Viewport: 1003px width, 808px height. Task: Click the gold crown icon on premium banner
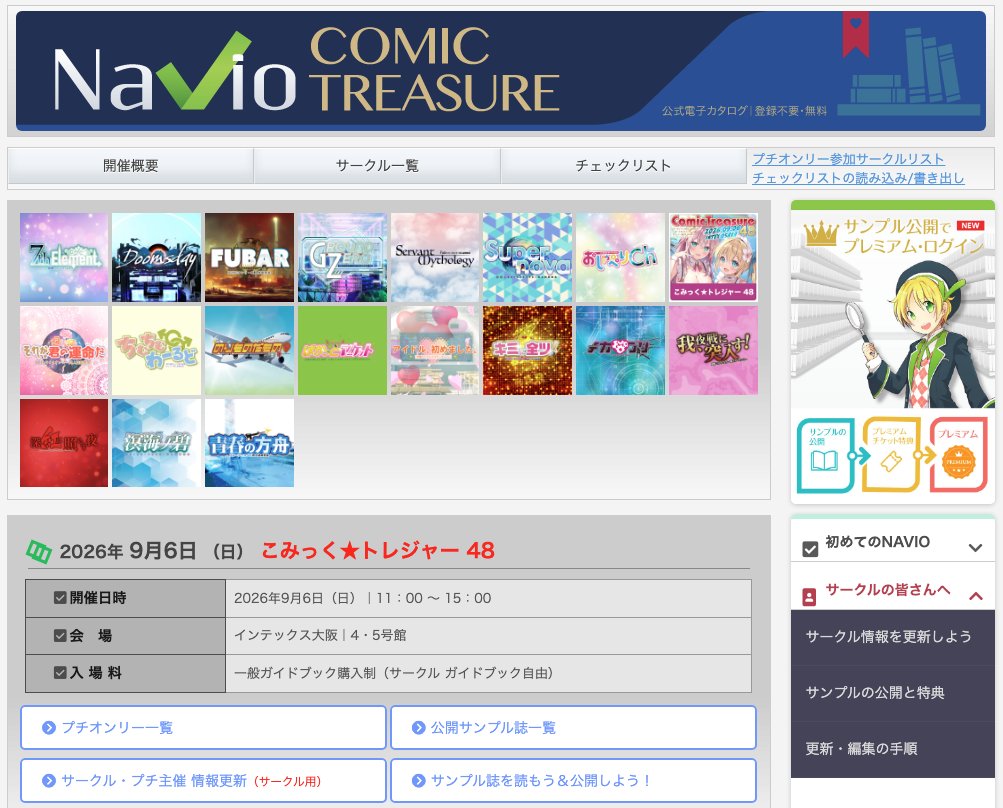tap(821, 234)
